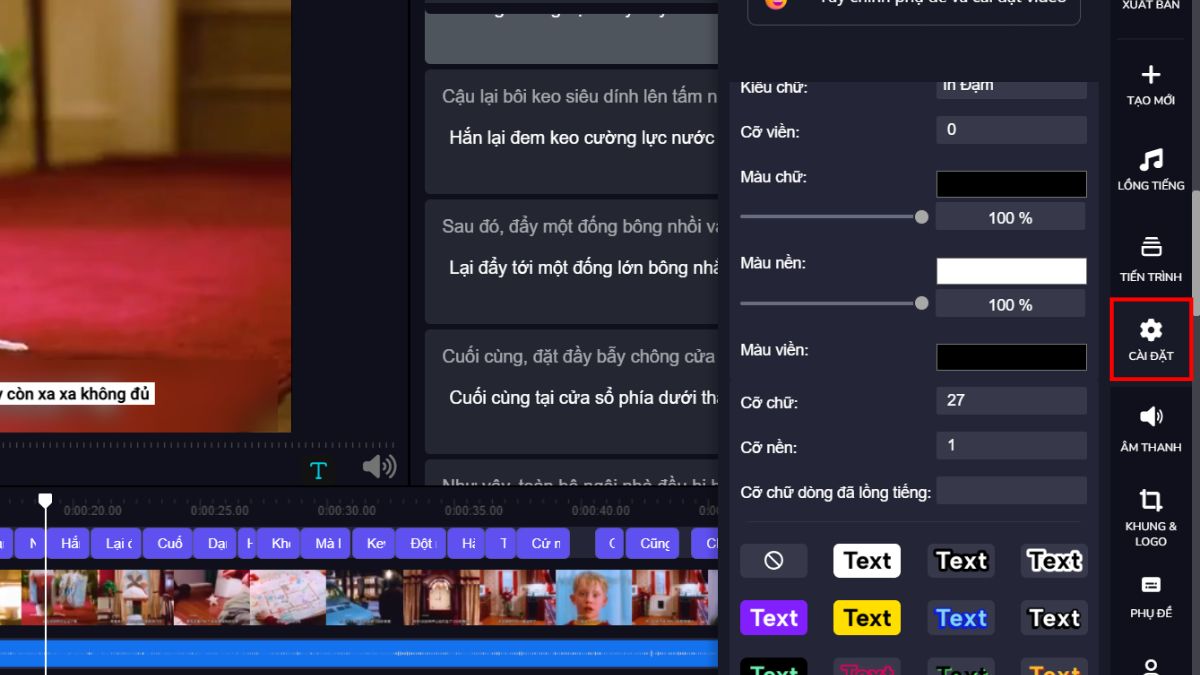The height and width of the screenshot is (675, 1200).
Task: Open the Màu chữ black color swatch
Action: 1011,184
